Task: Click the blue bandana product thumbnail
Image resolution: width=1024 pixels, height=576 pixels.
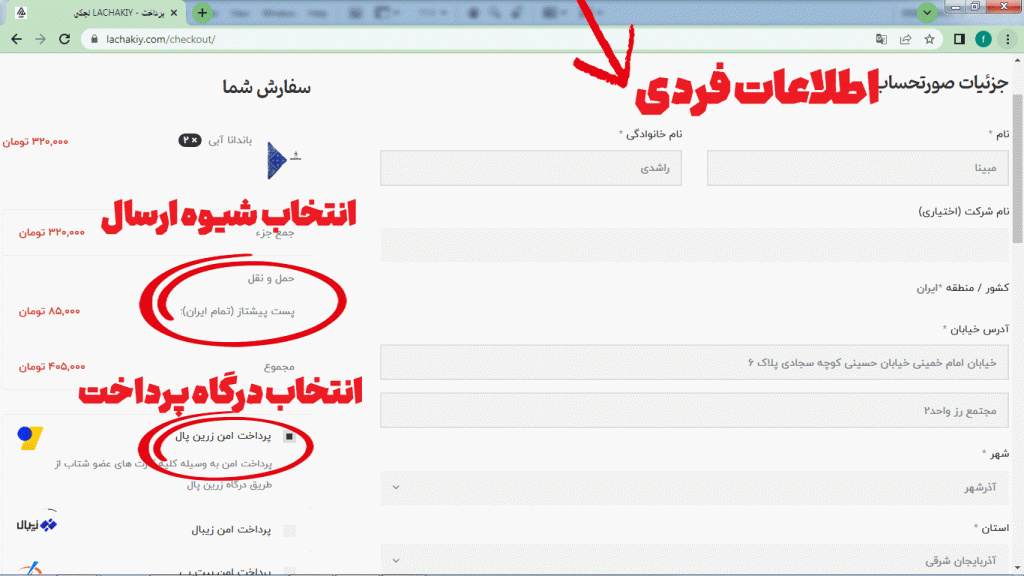Action: point(277,158)
